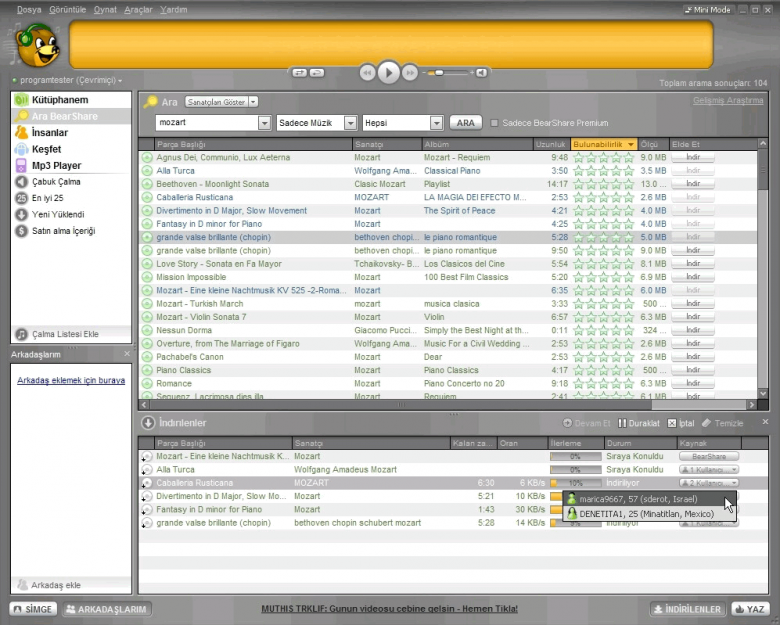Click play icon beside Nessun Dorma
The width and height of the screenshot is (780, 625).
(147, 330)
